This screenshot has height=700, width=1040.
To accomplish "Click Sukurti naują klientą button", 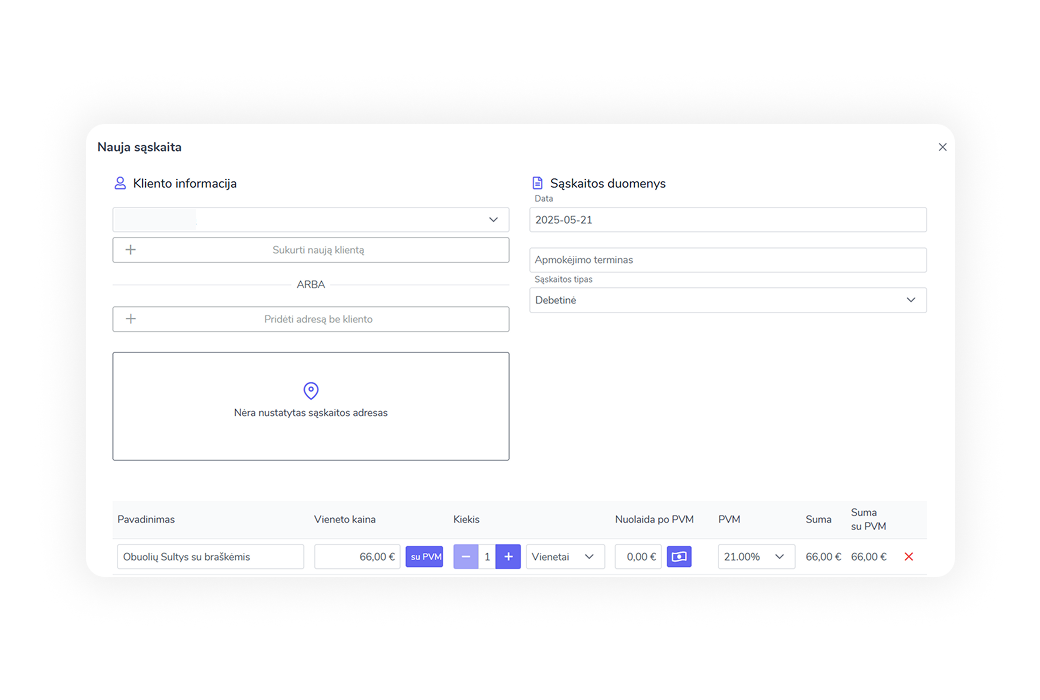I will (x=311, y=250).
